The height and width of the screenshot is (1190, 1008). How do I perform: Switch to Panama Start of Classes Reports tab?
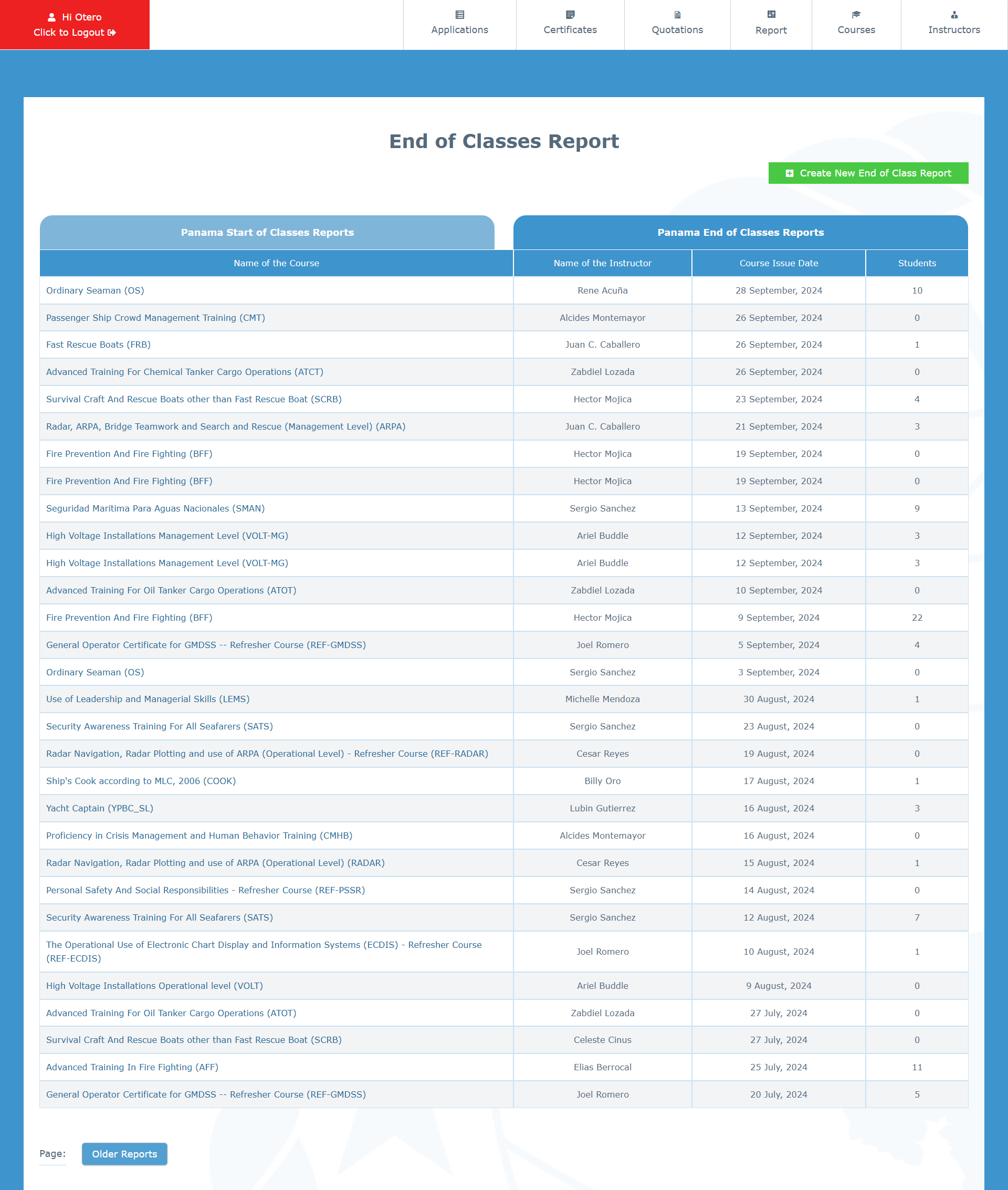(x=267, y=232)
